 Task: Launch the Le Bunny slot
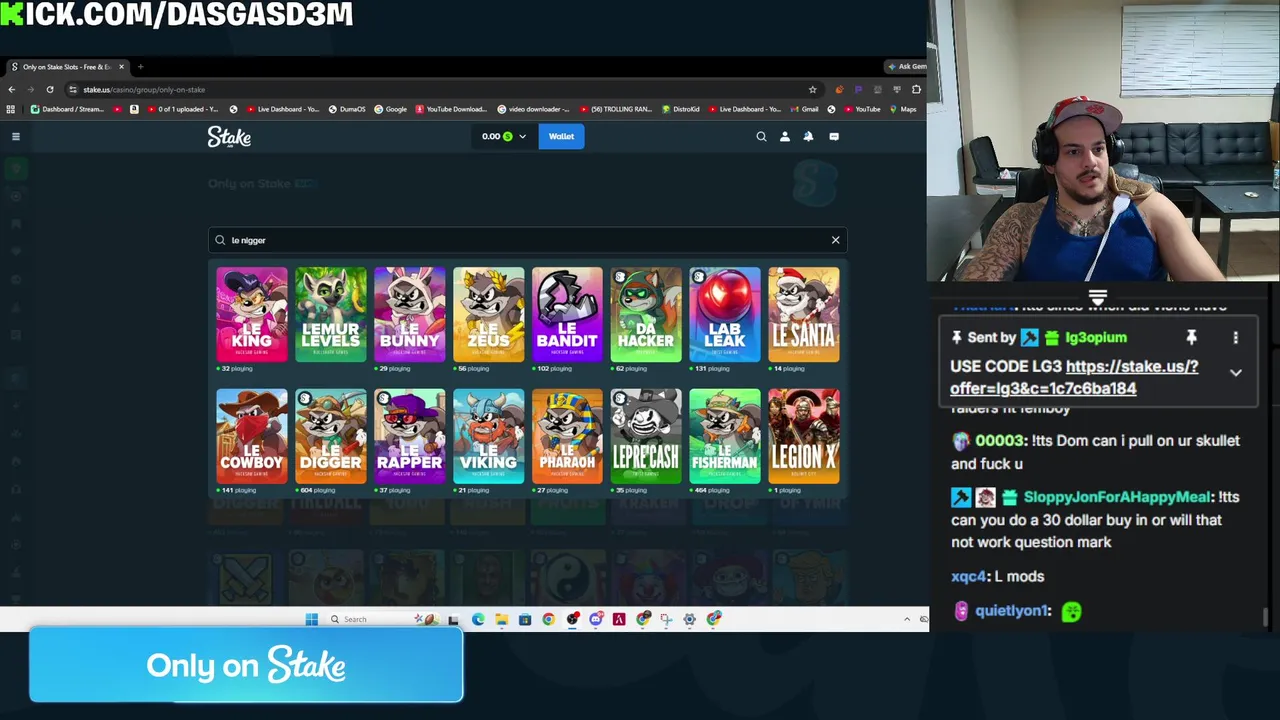tap(410, 314)
